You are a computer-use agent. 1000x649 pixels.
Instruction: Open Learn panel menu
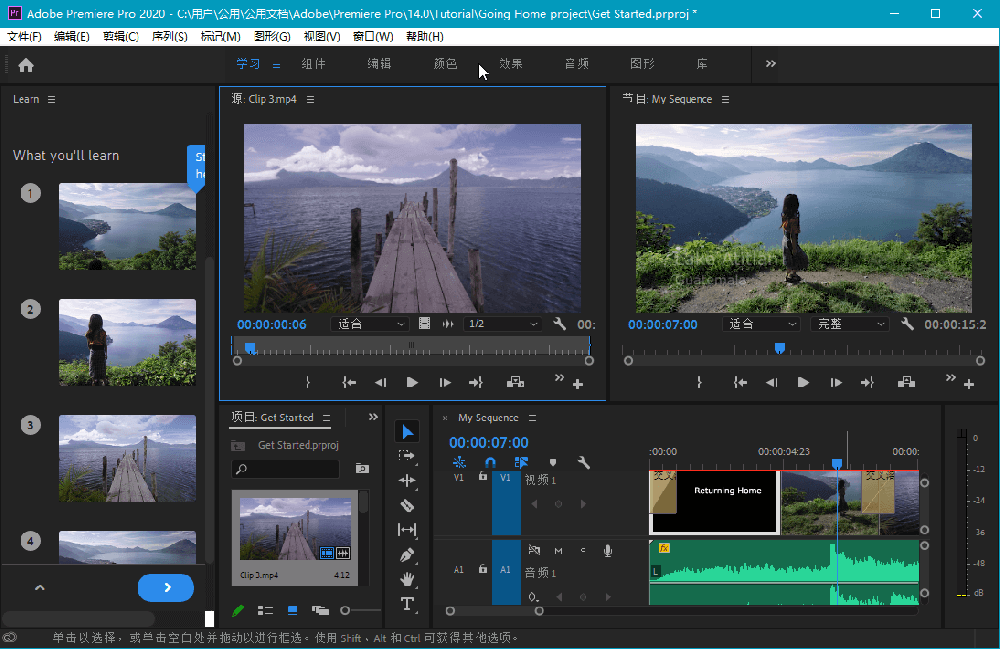(52, 99)
